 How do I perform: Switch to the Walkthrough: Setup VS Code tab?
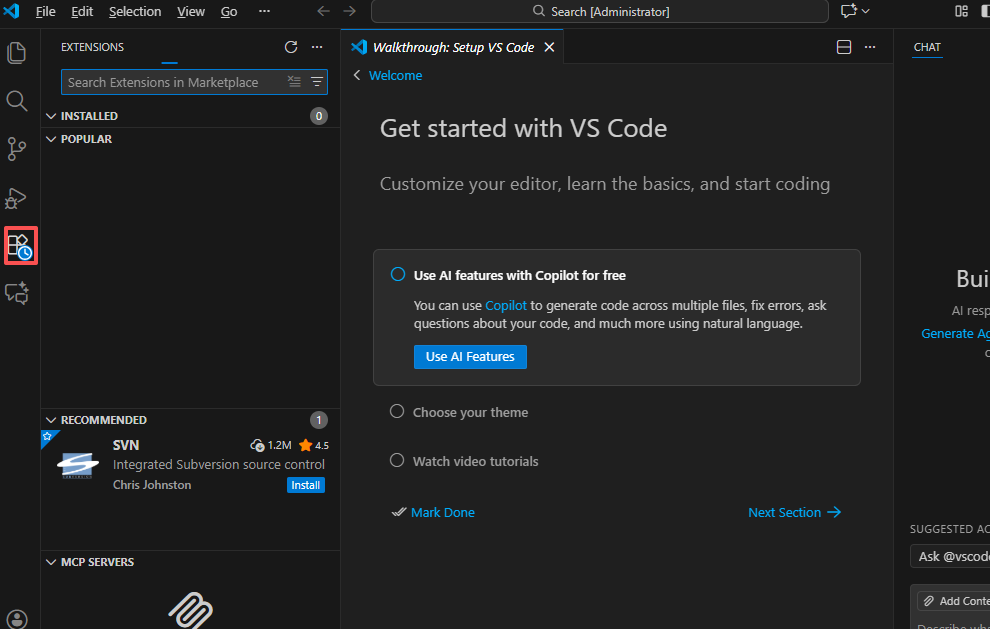(x=453, y=47)
